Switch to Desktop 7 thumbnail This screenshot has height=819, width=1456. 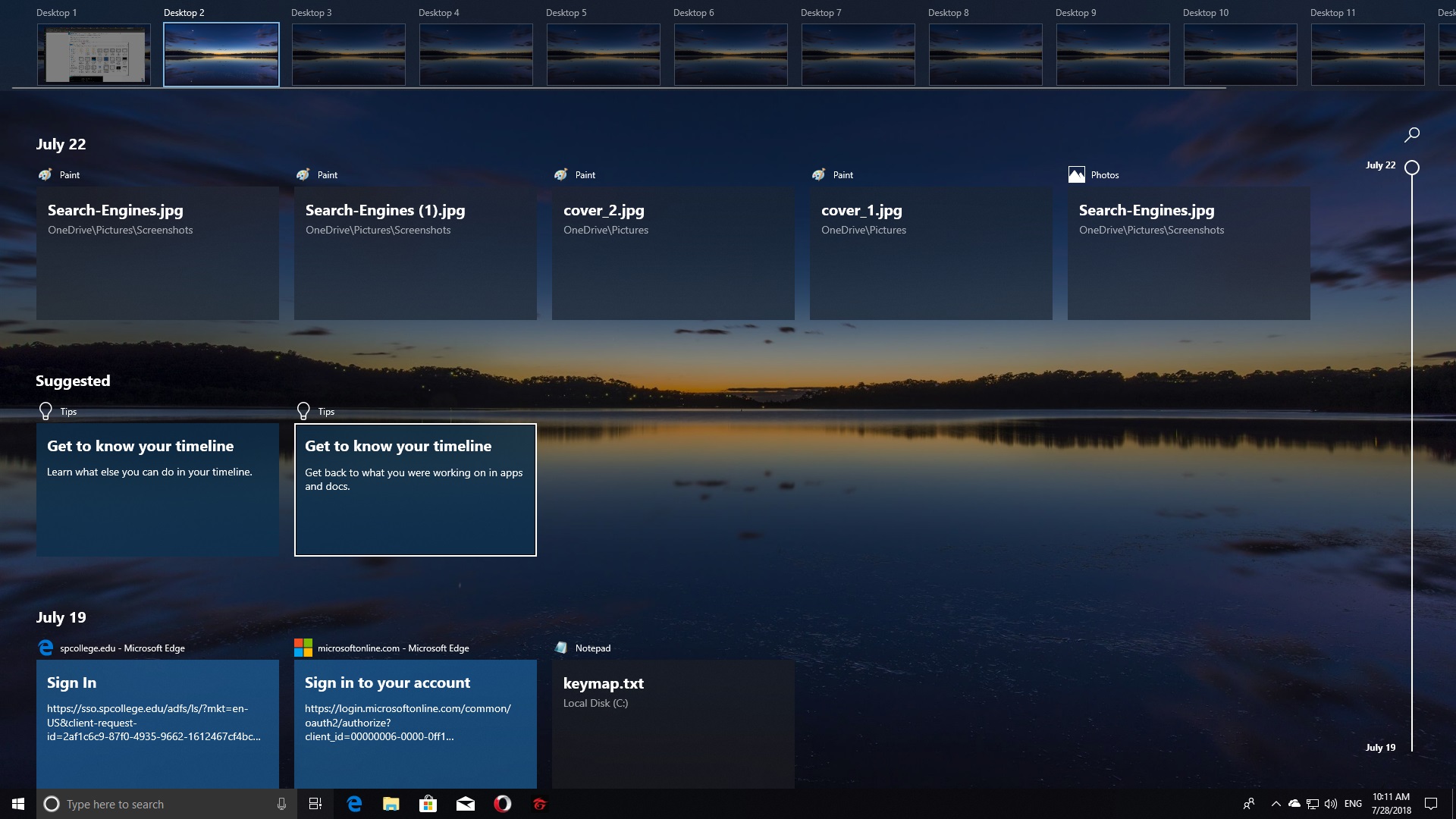858,54
